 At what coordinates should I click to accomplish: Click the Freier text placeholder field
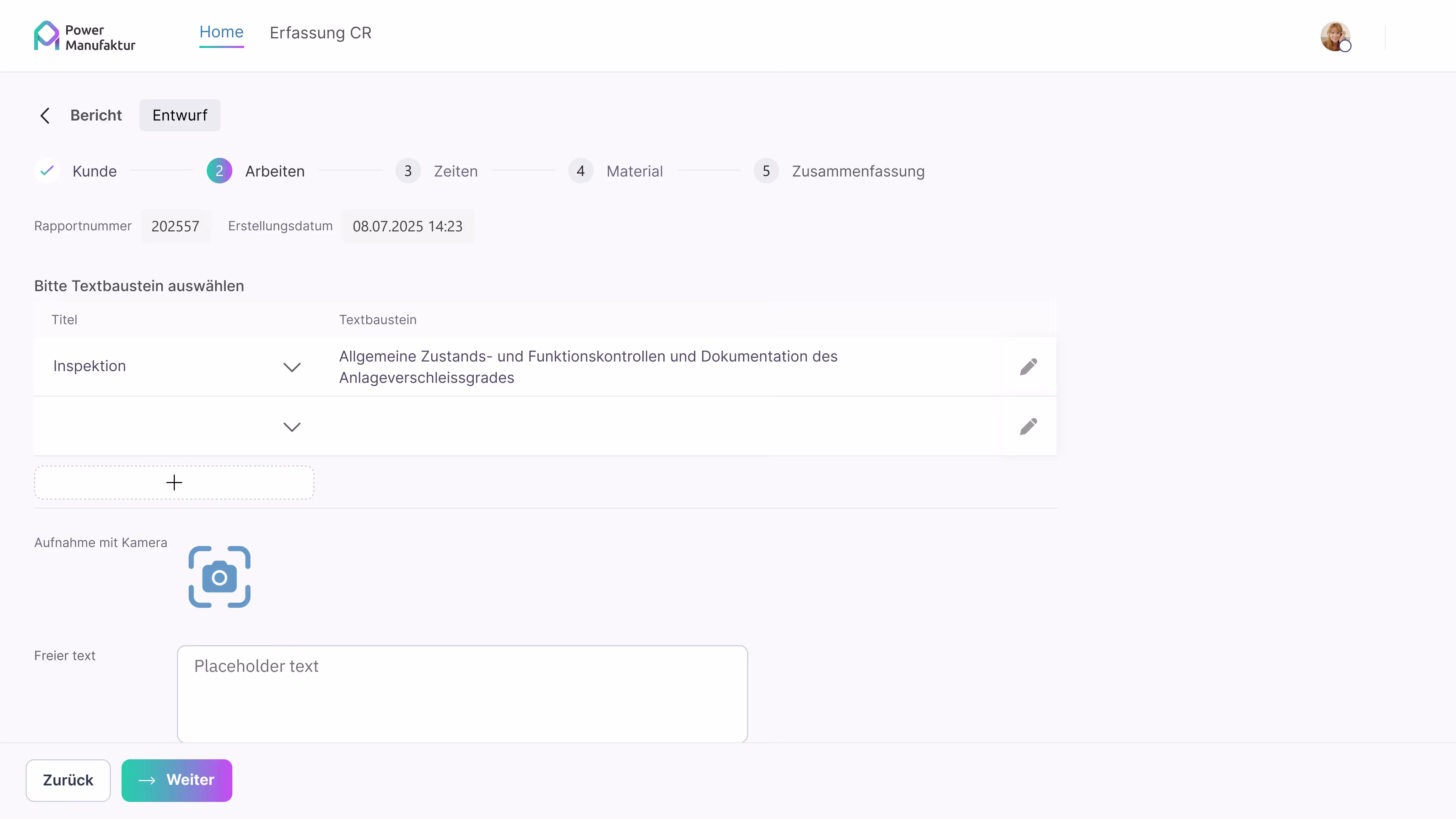click(x=462, y=694)
